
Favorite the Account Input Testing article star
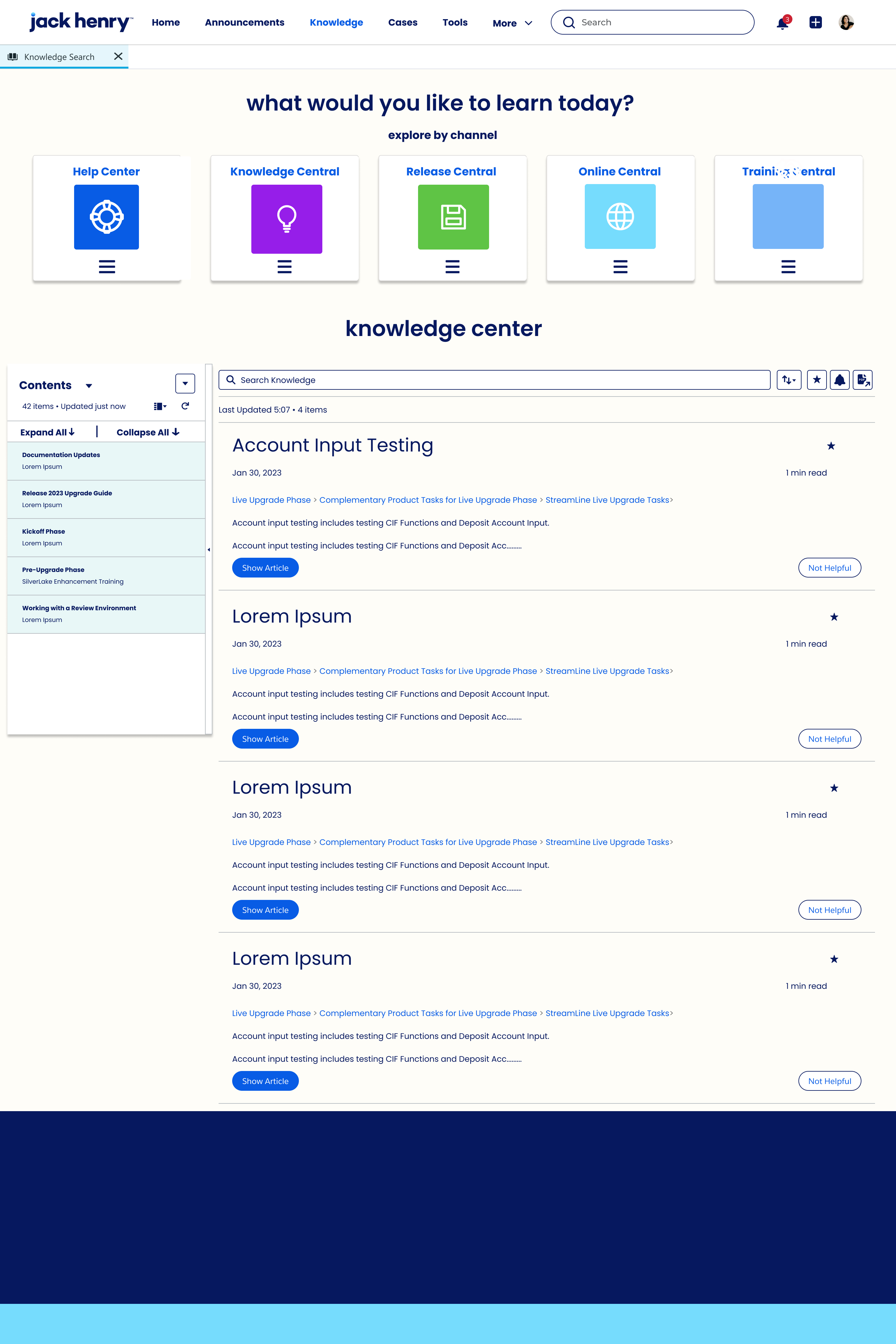(831, 446)
